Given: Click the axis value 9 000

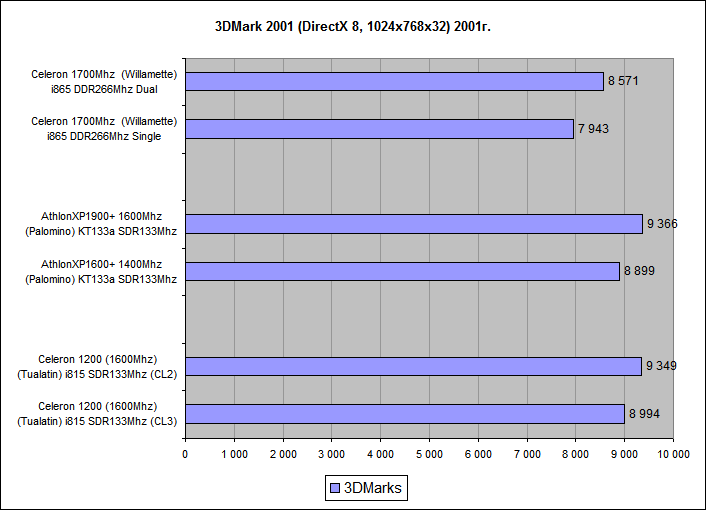Looking at the screenshot, I should [x=624, y=454].
